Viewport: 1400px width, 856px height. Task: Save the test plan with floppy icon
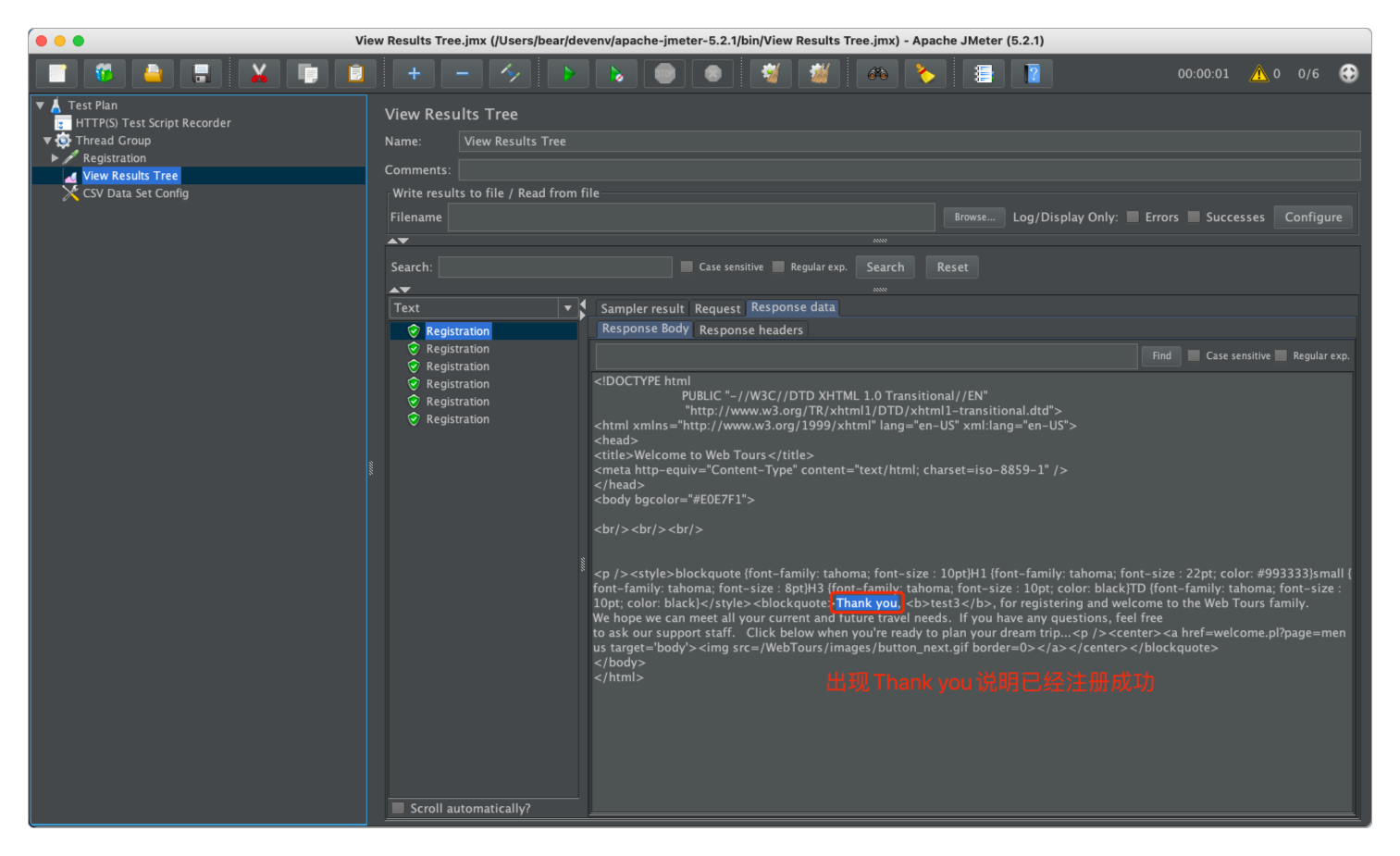click(x=201, y=73)
